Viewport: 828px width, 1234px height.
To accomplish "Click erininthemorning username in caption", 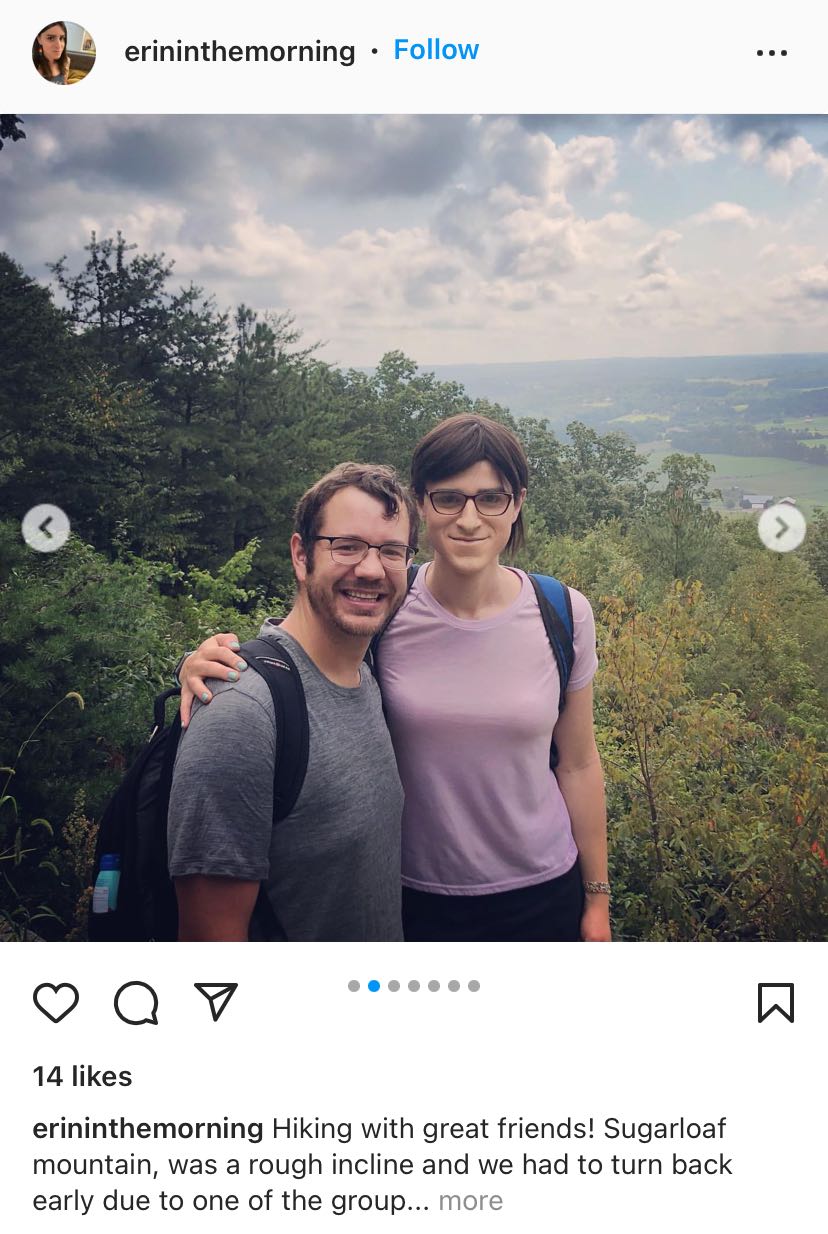I will coord(148,1129).
